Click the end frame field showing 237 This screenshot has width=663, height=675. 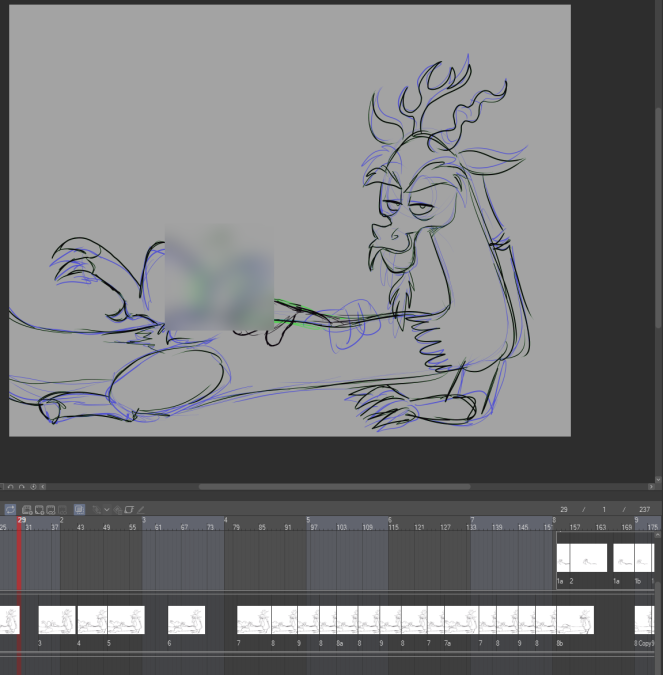(x=644, y=510)
